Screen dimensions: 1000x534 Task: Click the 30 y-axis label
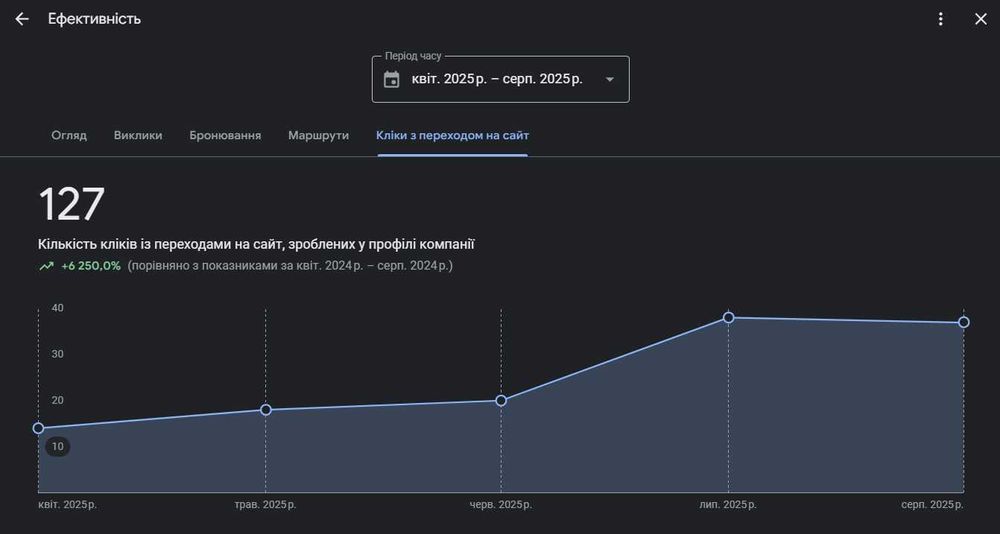[x=58, y=354]
